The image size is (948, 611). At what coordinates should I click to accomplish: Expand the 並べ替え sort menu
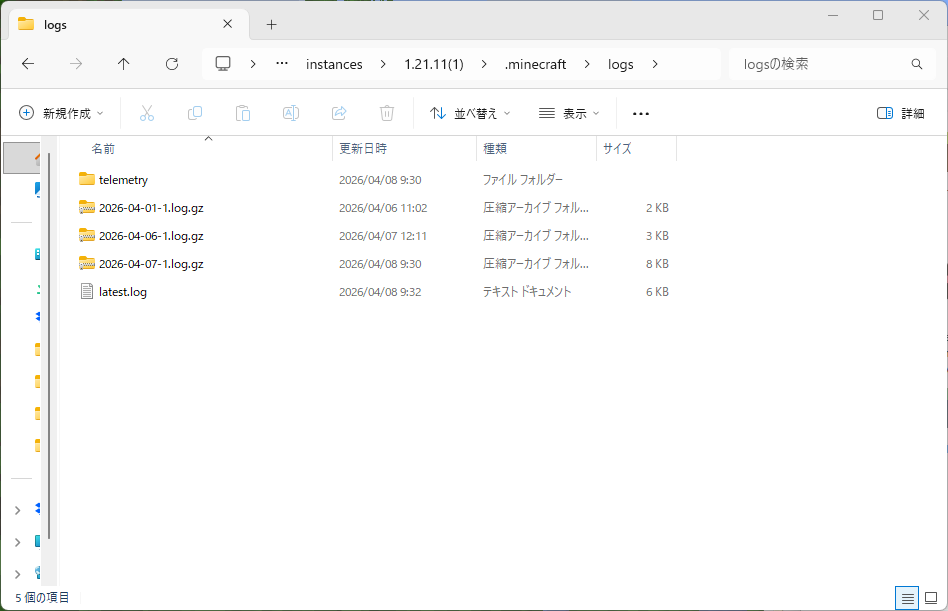pos(470,113)
